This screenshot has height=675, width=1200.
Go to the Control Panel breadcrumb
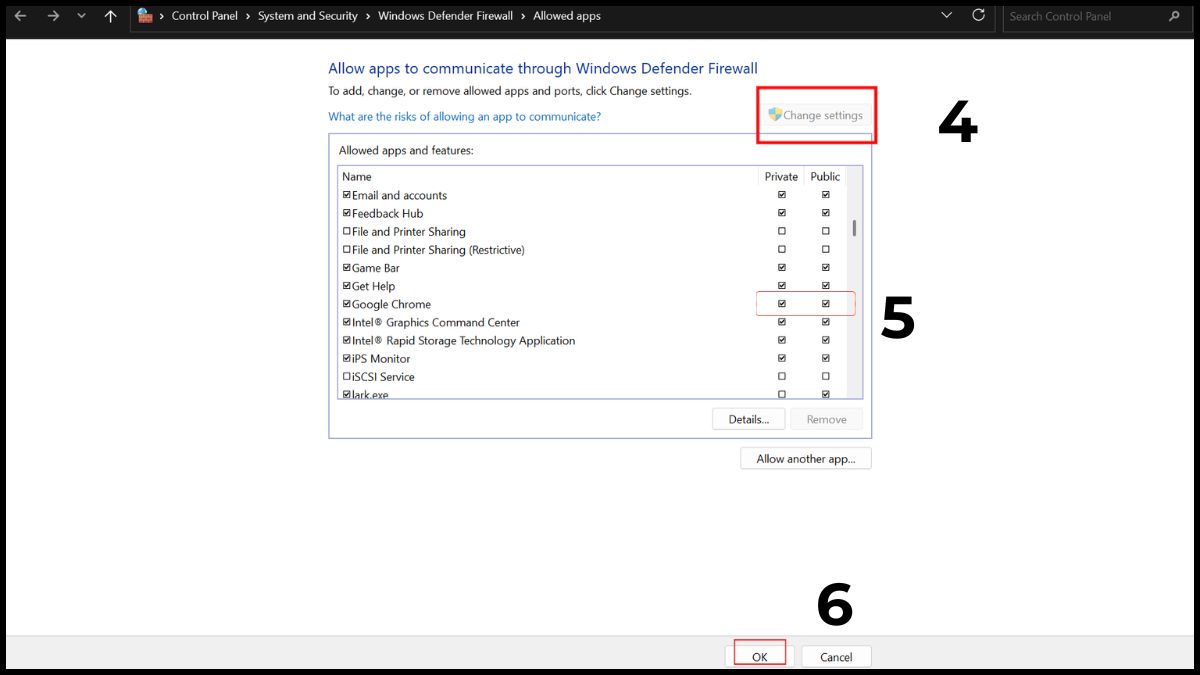205,16
